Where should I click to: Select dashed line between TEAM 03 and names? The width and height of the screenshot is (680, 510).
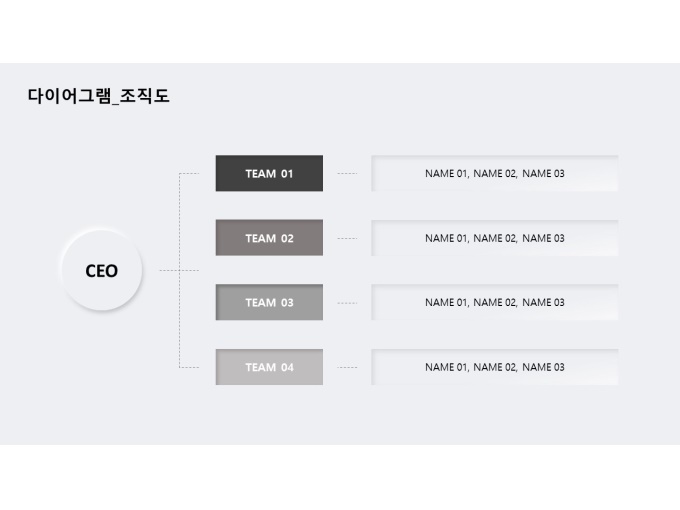point(347,303)
